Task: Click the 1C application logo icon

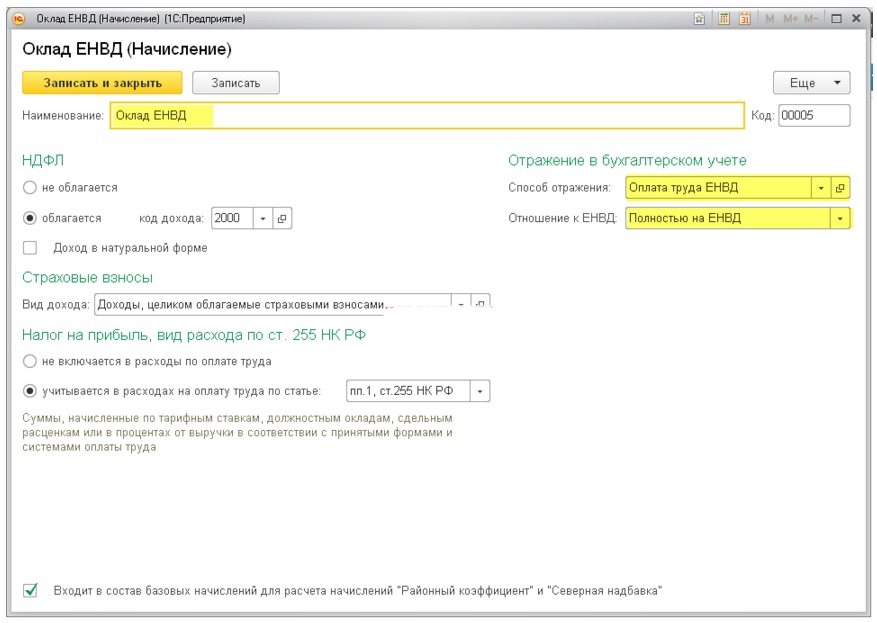Action: (19, 18)
